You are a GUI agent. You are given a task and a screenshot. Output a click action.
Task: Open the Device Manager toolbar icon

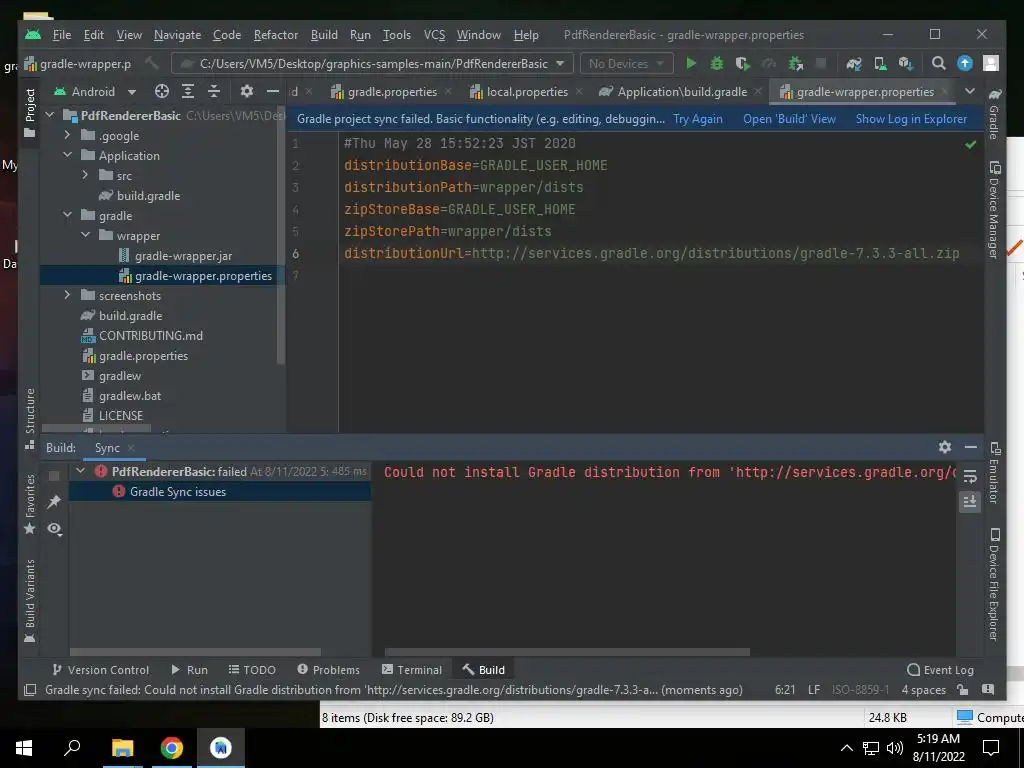click(x=880, y=63)
